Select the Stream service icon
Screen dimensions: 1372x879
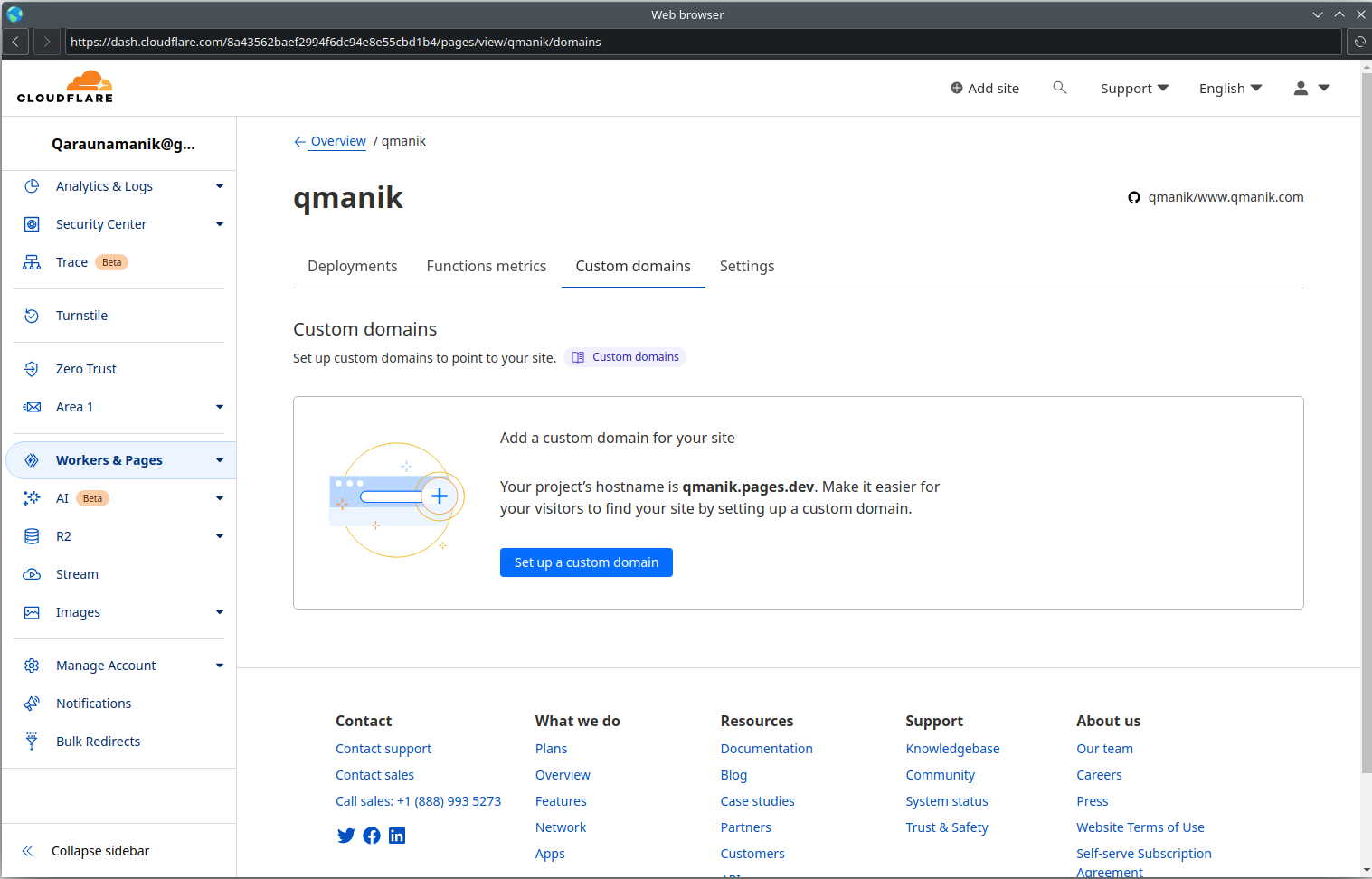[x=32, y=573]
